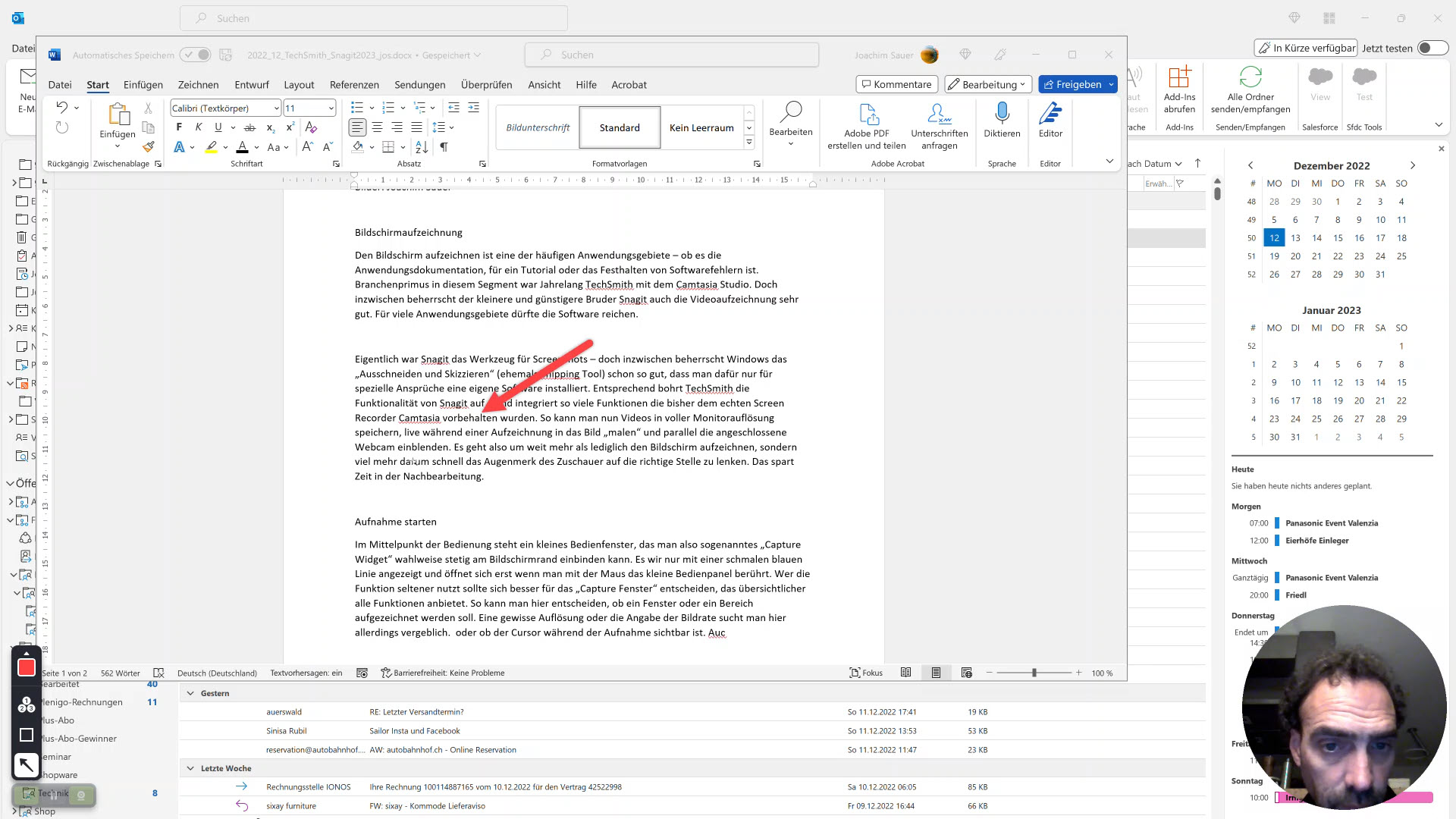Open the font name dropdown Calibri
This screenshot has height=819, width=1456.
pos(277,108)
